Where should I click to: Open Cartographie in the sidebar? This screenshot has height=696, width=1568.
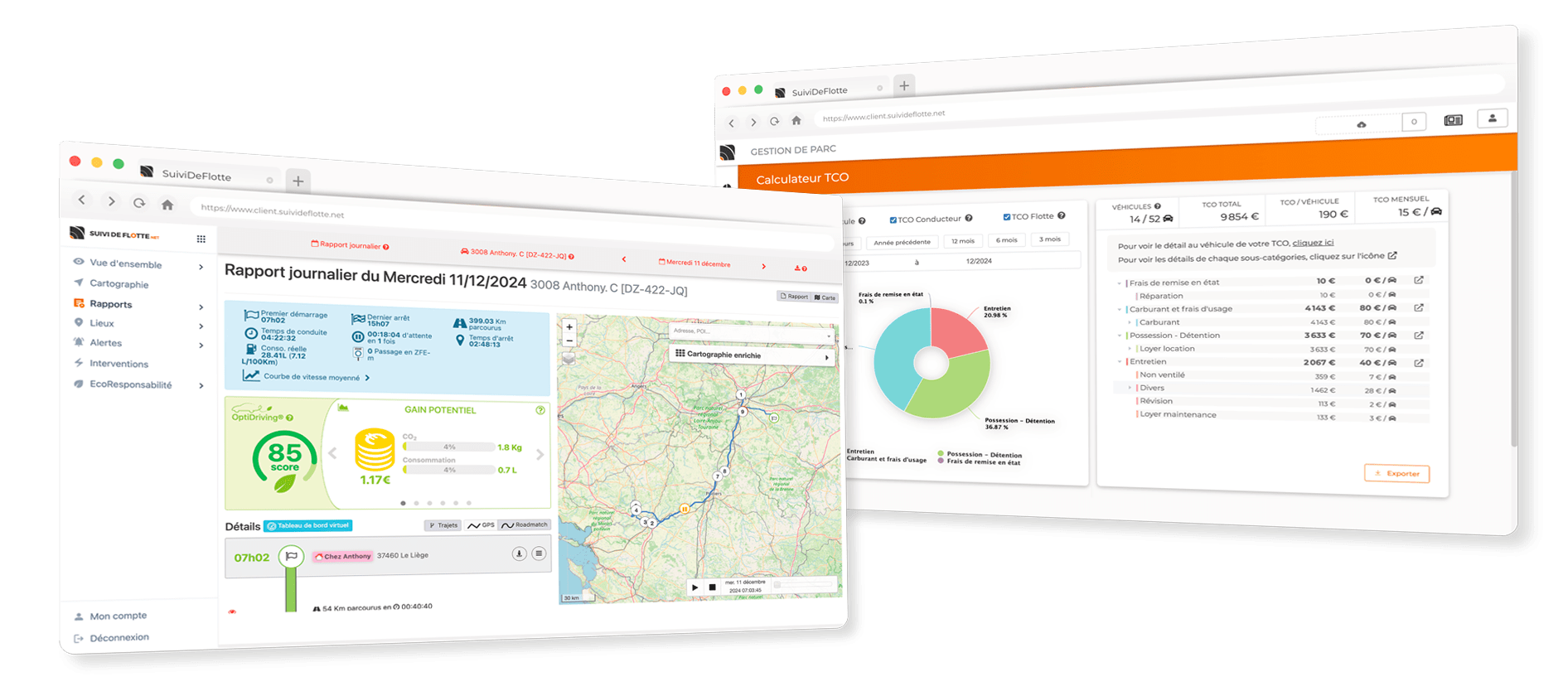click(x=119, y=284)
